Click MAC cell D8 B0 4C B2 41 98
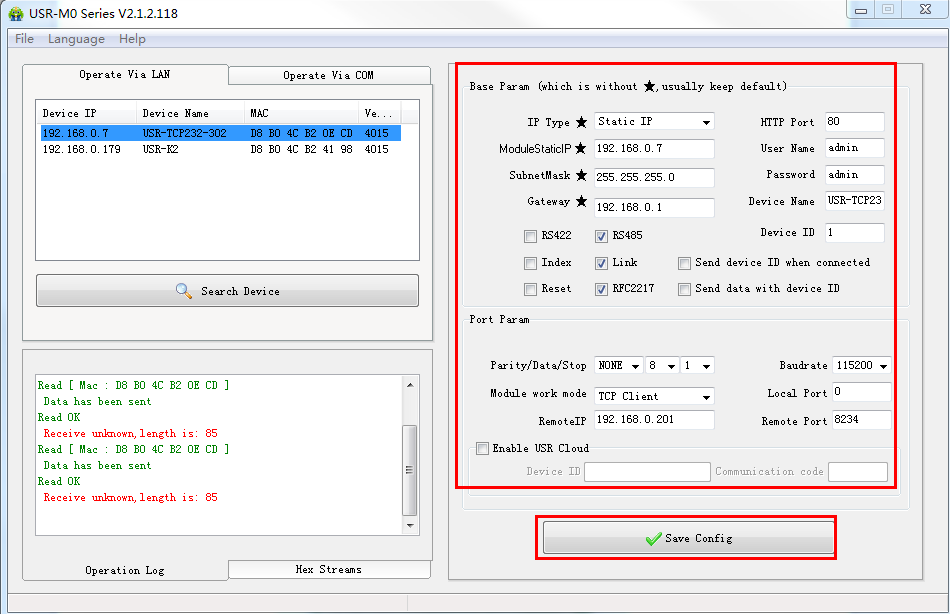The image size is (950, 614). [x=301, y=149]
